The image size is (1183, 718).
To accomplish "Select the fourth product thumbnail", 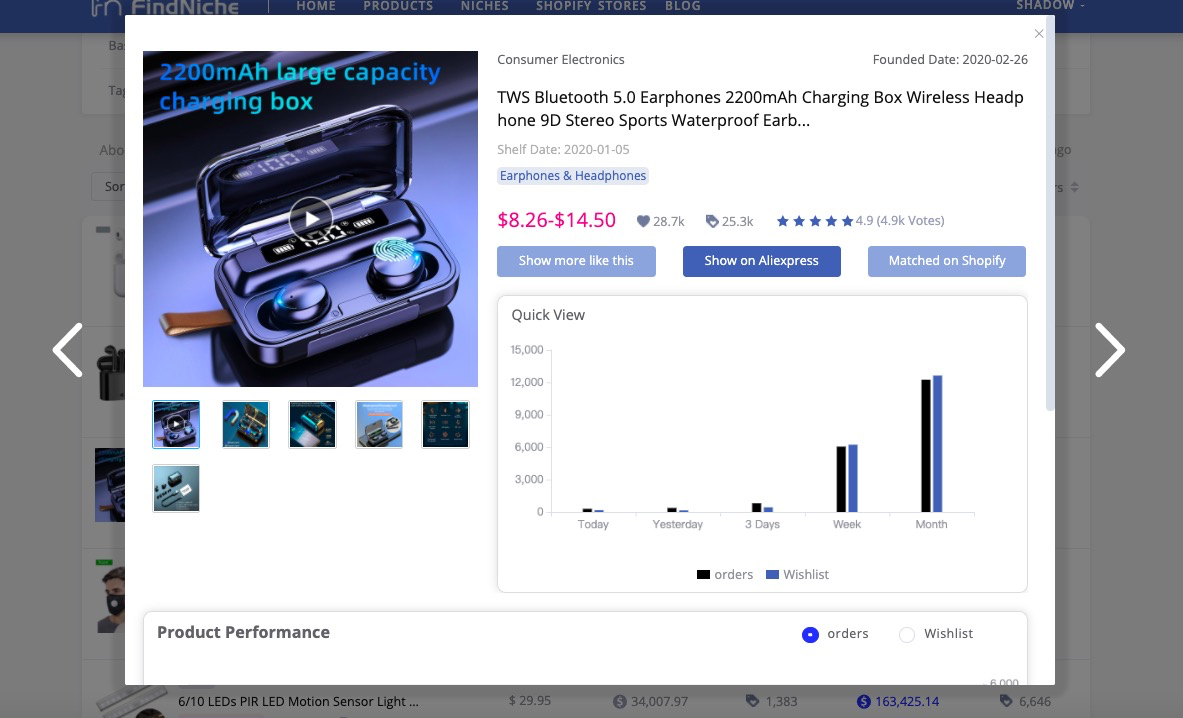I will point(379,425).
